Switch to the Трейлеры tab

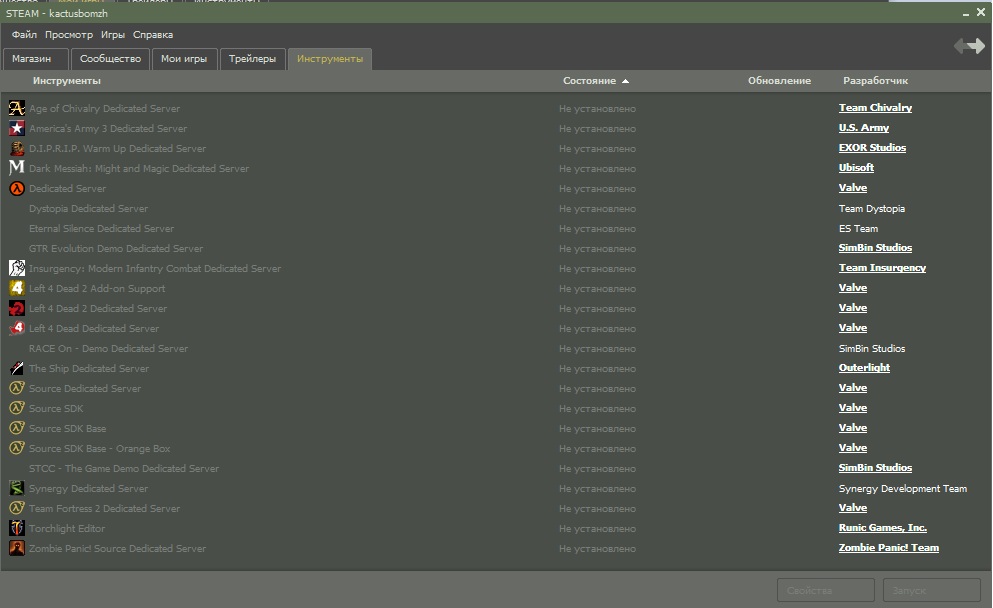pyautogui.click(x=252, y=59)
